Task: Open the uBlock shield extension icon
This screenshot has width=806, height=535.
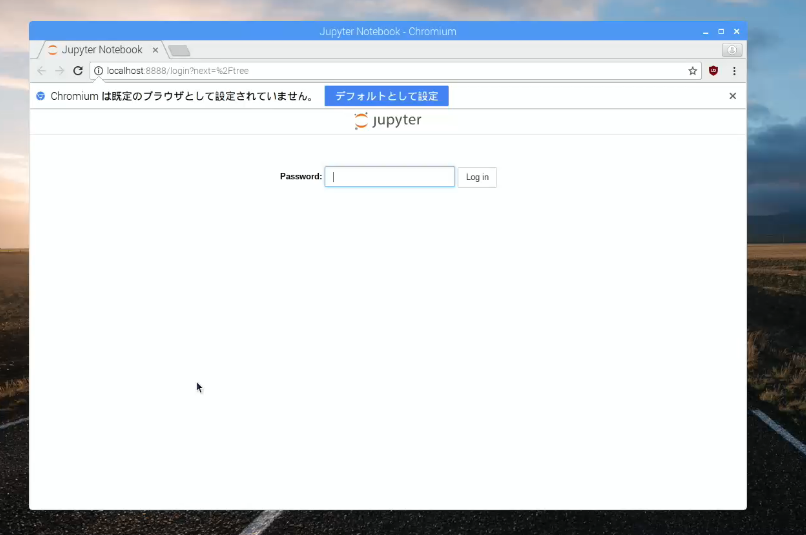Action: (713, 71)
